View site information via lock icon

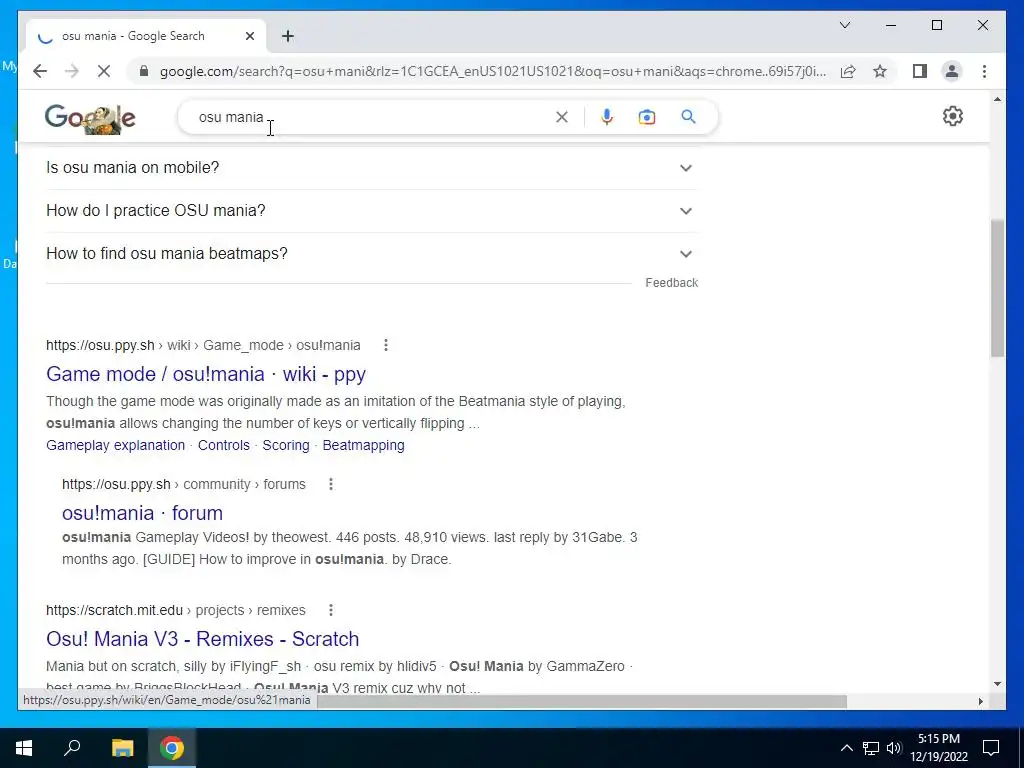click(x=144, y=71)
